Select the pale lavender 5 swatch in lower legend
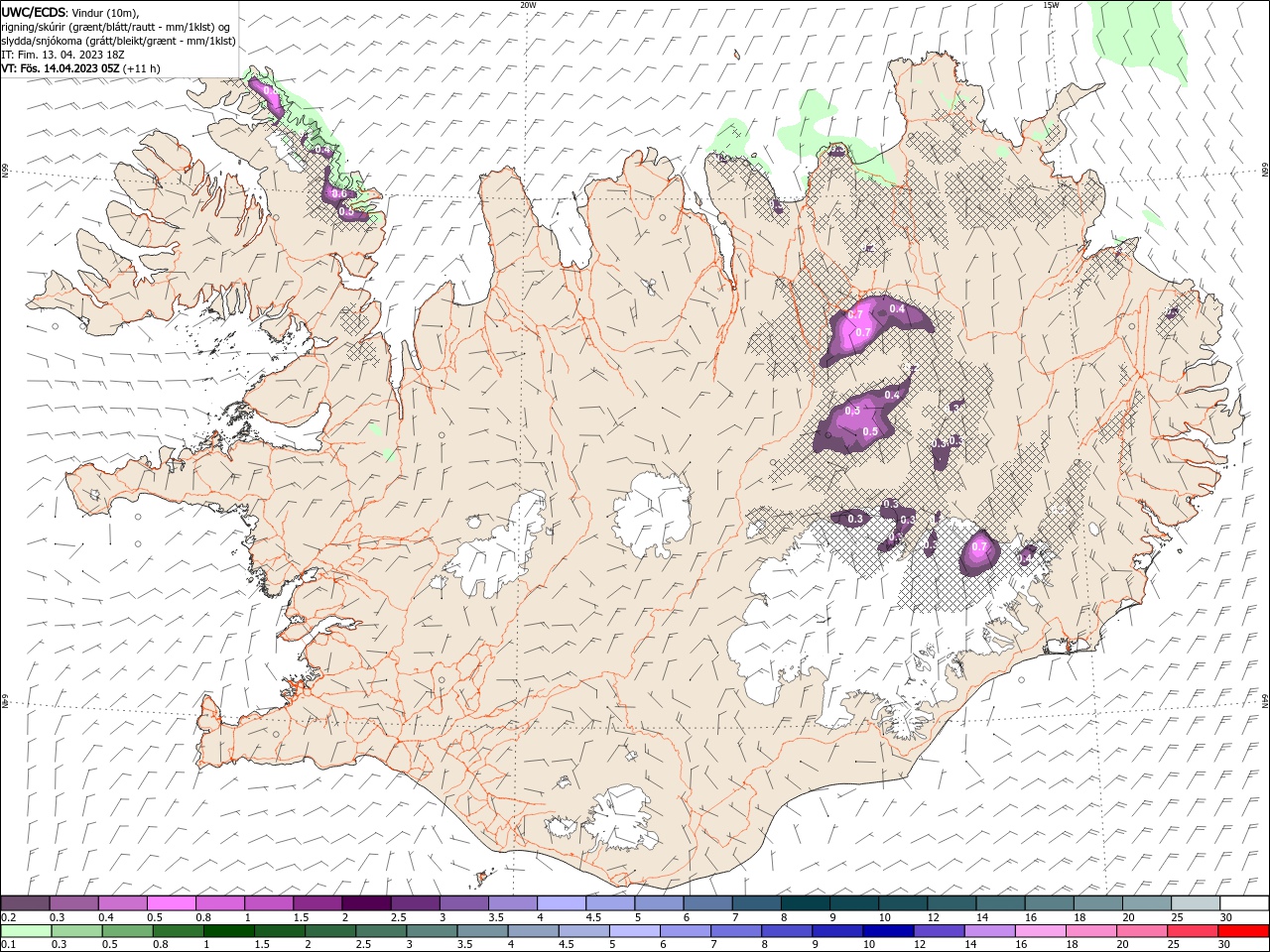1270x952 pixels. tap(635, 931)
